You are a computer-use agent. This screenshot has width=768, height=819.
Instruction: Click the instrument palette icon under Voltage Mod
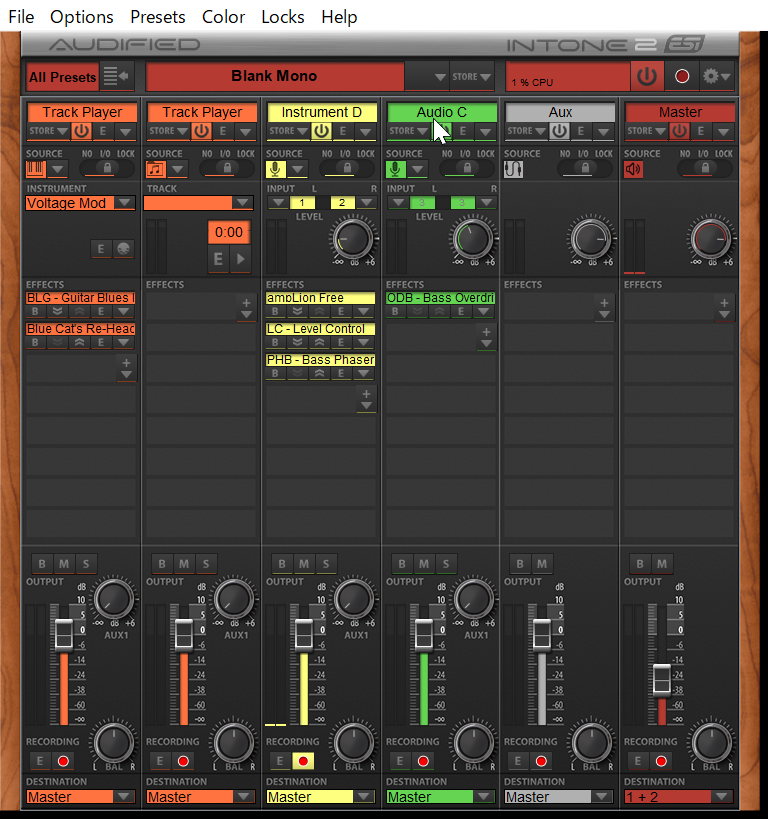[x=124, y=249]
